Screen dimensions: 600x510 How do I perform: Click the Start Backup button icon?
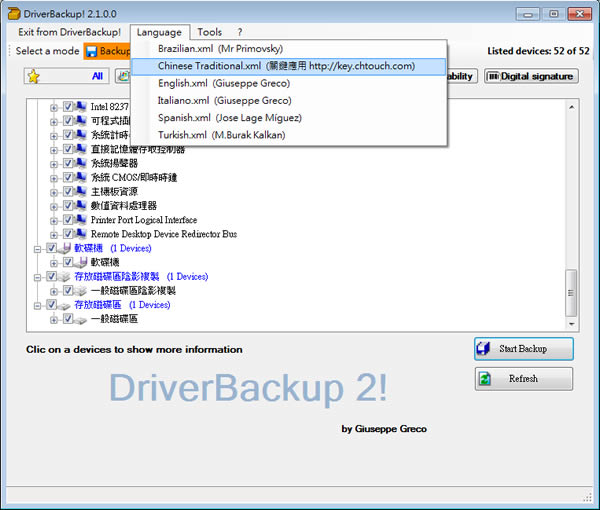click(483, 349)
